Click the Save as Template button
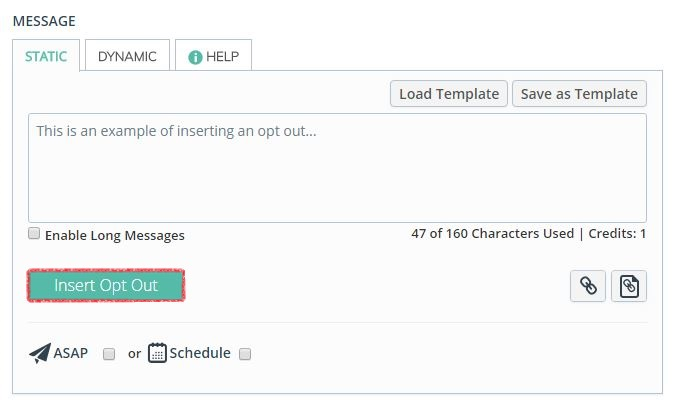Screen dimensions: 678x408 (x=579, y=94)
